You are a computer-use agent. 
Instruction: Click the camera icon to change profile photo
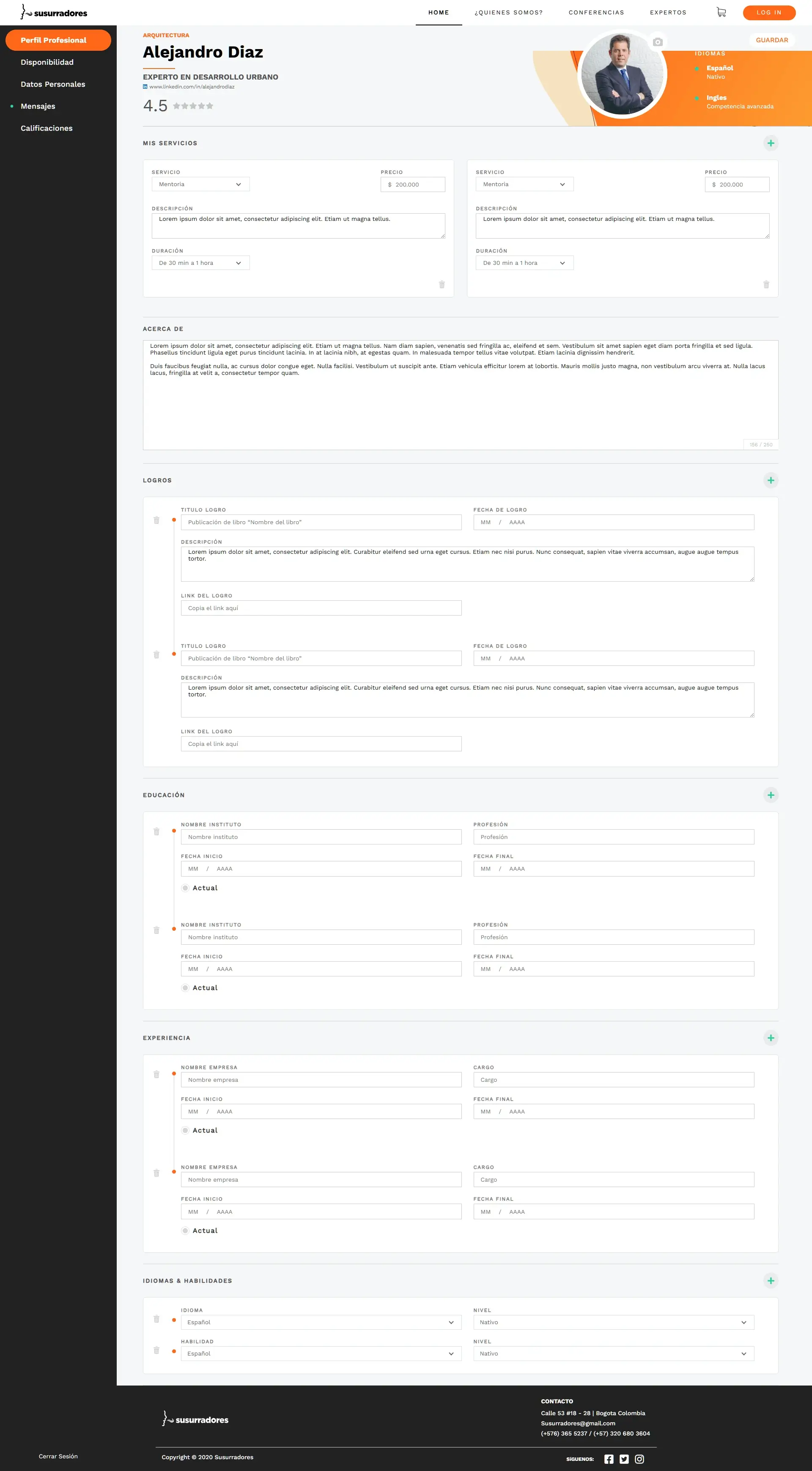(658, 42)
